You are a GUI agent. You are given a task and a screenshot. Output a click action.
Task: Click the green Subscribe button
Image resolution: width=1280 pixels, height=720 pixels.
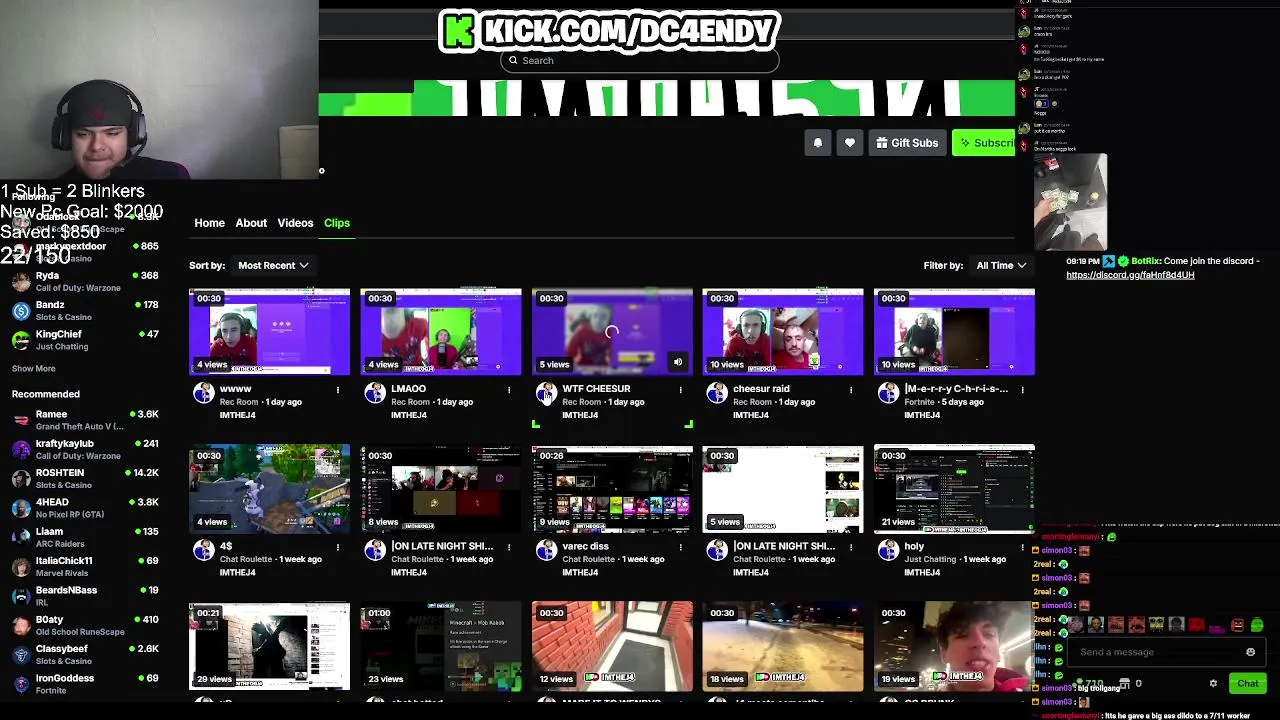(984, 143)
